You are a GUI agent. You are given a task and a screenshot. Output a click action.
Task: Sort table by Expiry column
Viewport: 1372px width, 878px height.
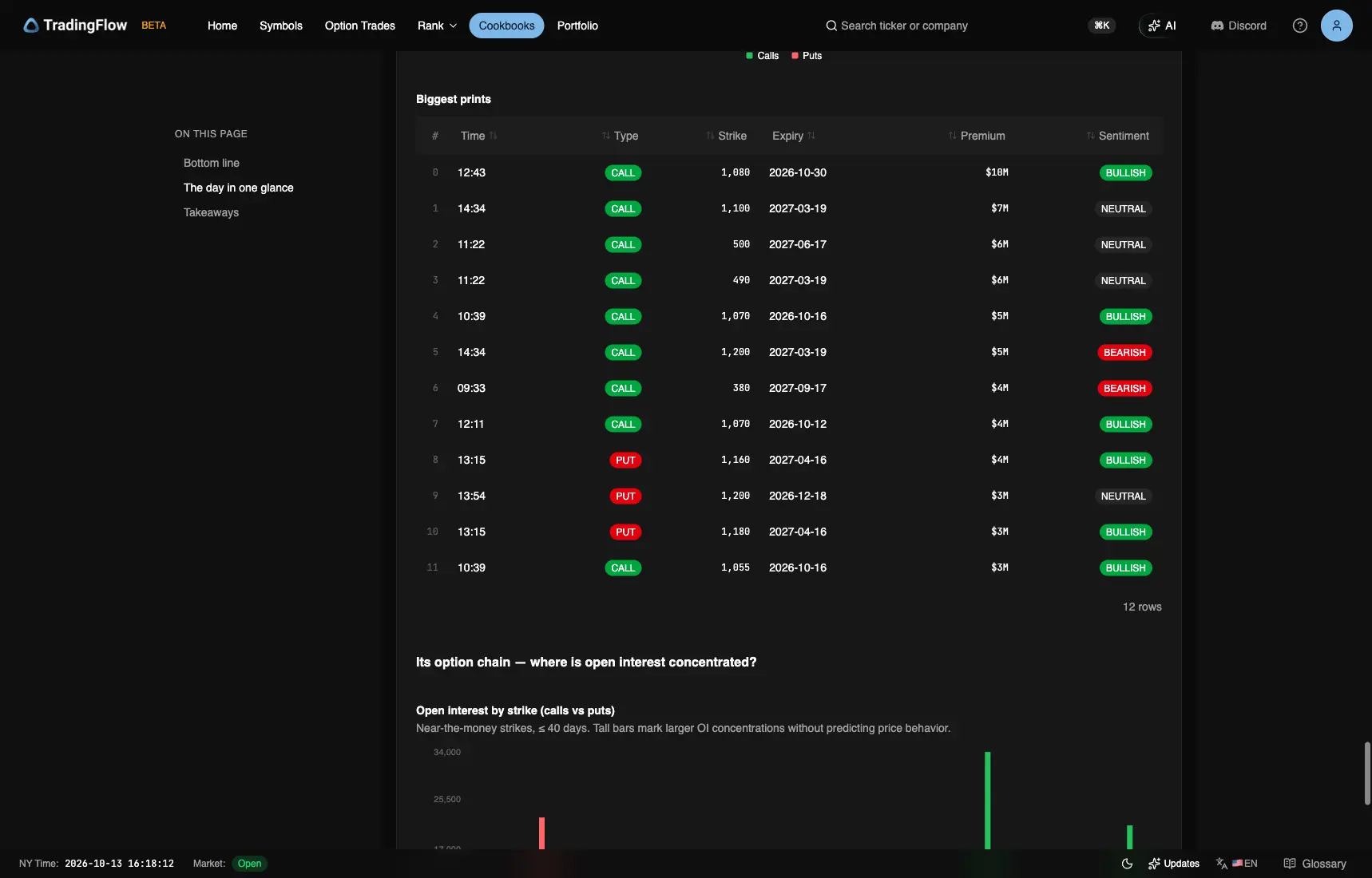[794, 136]
